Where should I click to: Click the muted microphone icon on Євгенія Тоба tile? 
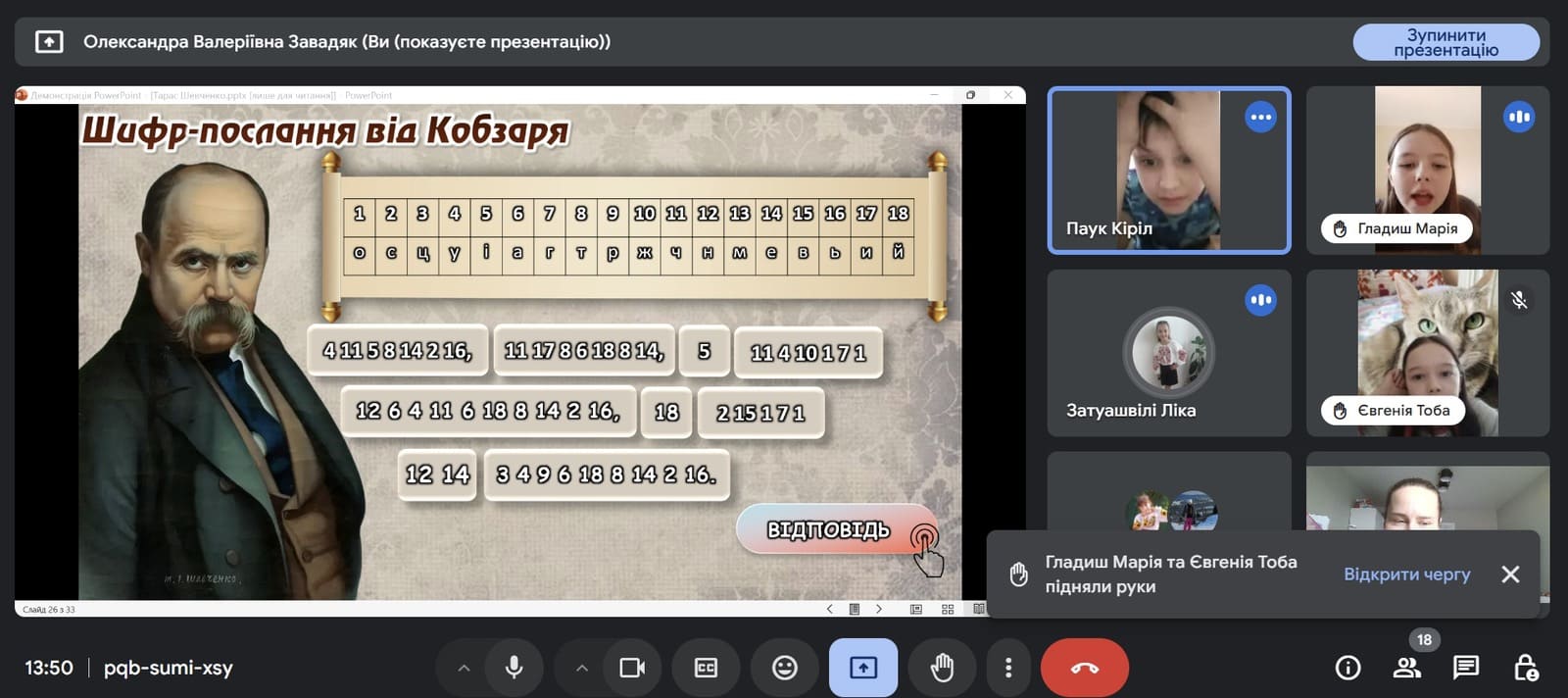tap(1519, 300)
